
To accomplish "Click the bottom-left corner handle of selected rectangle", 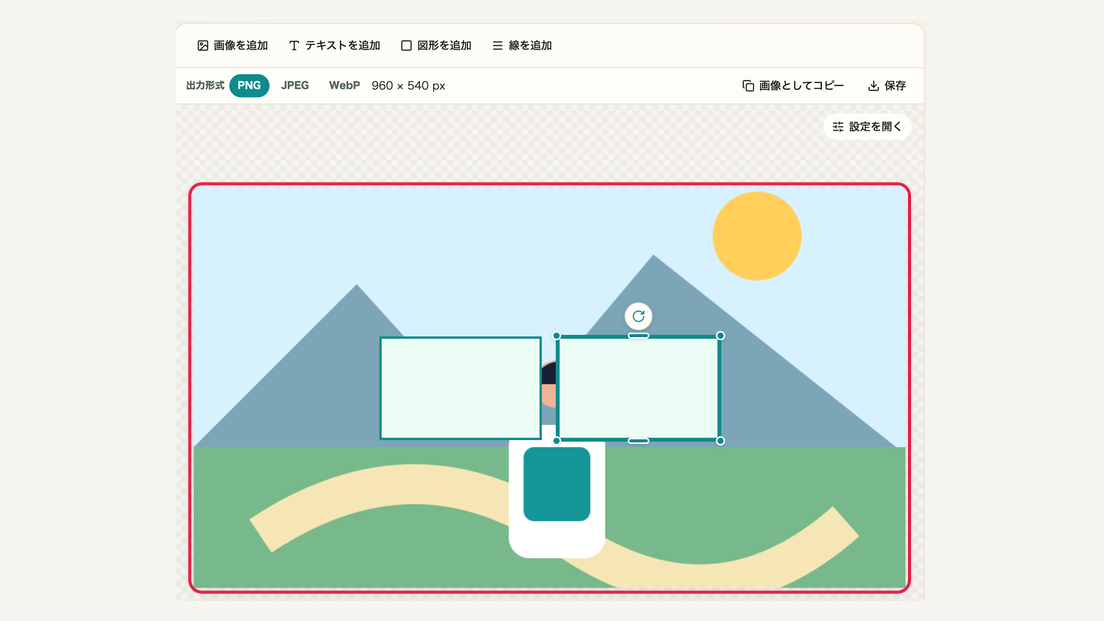I will (557, 441).
